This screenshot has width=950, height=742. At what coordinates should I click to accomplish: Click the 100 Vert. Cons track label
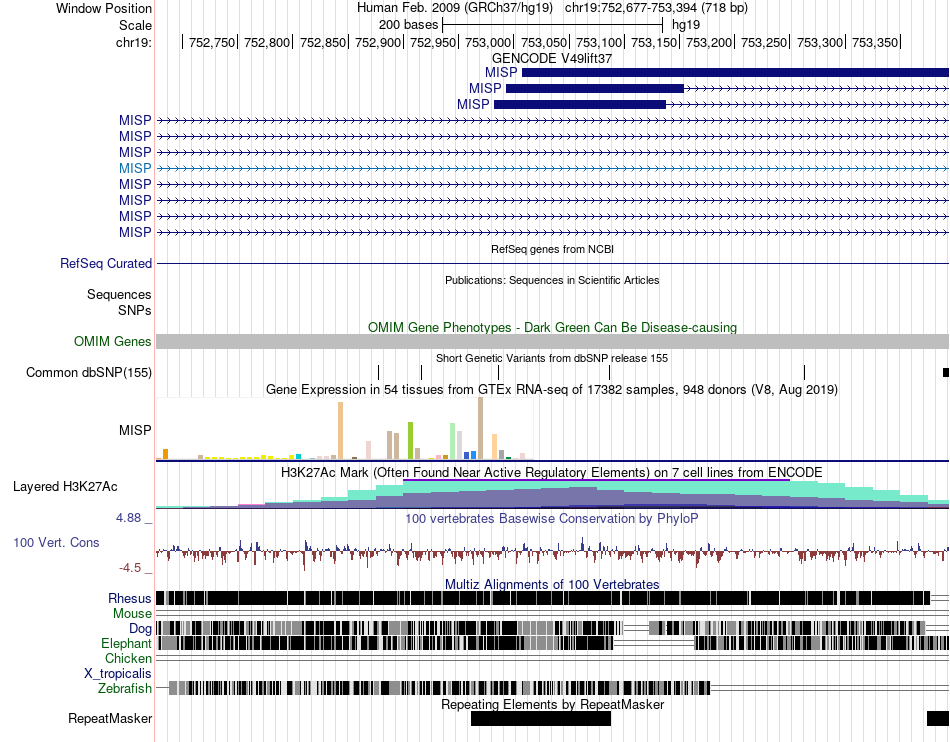point(56,542)
